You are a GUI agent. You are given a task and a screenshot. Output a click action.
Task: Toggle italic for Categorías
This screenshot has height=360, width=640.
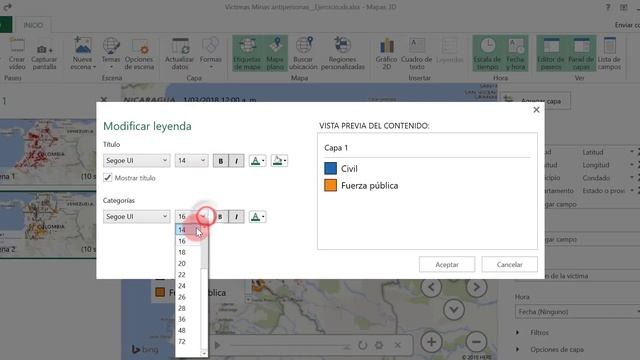pos(236,217)
